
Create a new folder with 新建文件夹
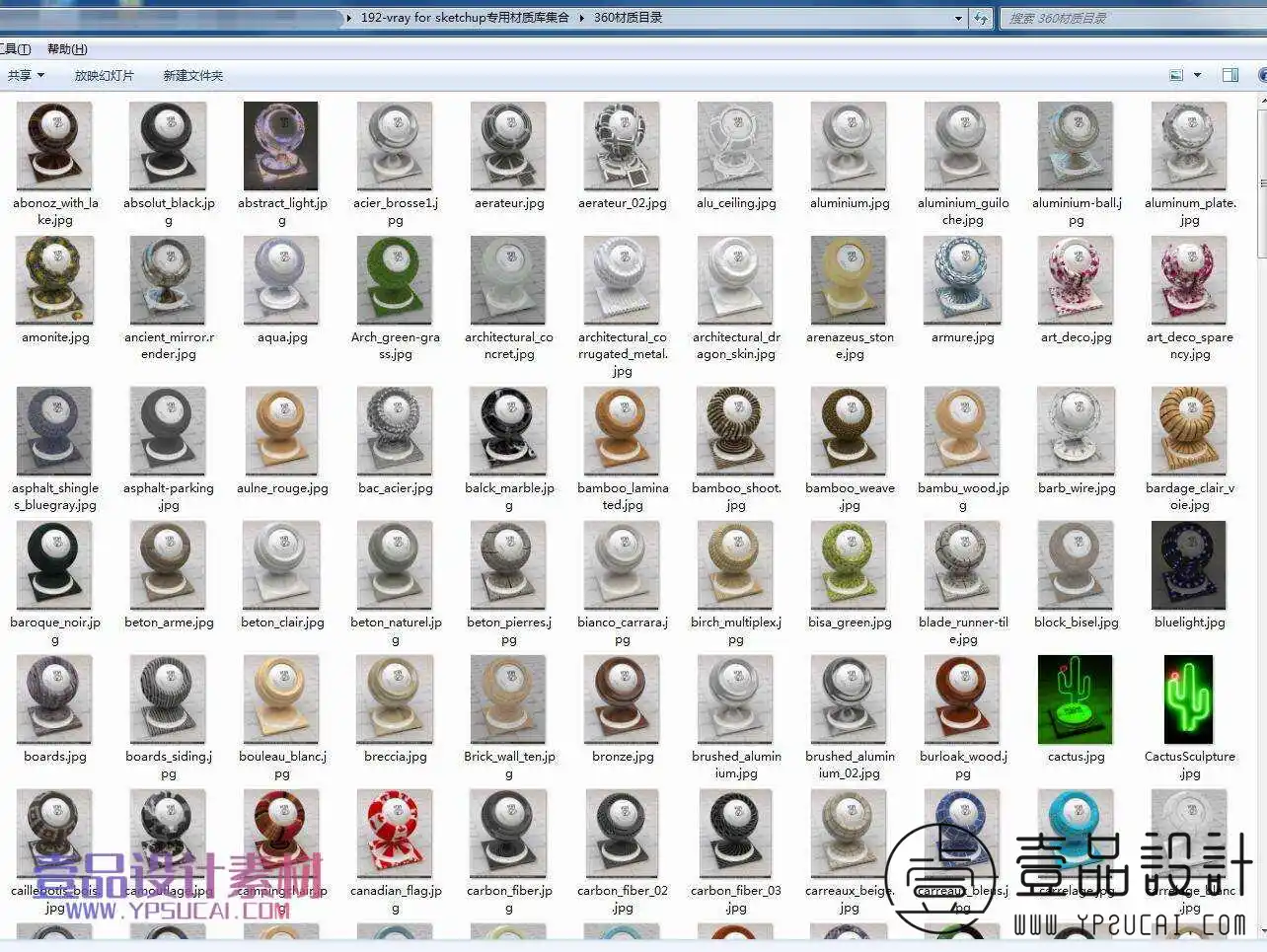[x=192, y=75]
